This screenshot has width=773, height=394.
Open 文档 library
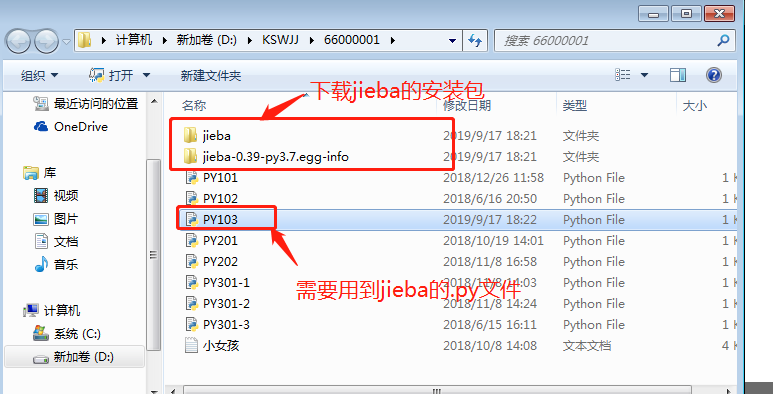pyautogui.click(x=55, y=242)
